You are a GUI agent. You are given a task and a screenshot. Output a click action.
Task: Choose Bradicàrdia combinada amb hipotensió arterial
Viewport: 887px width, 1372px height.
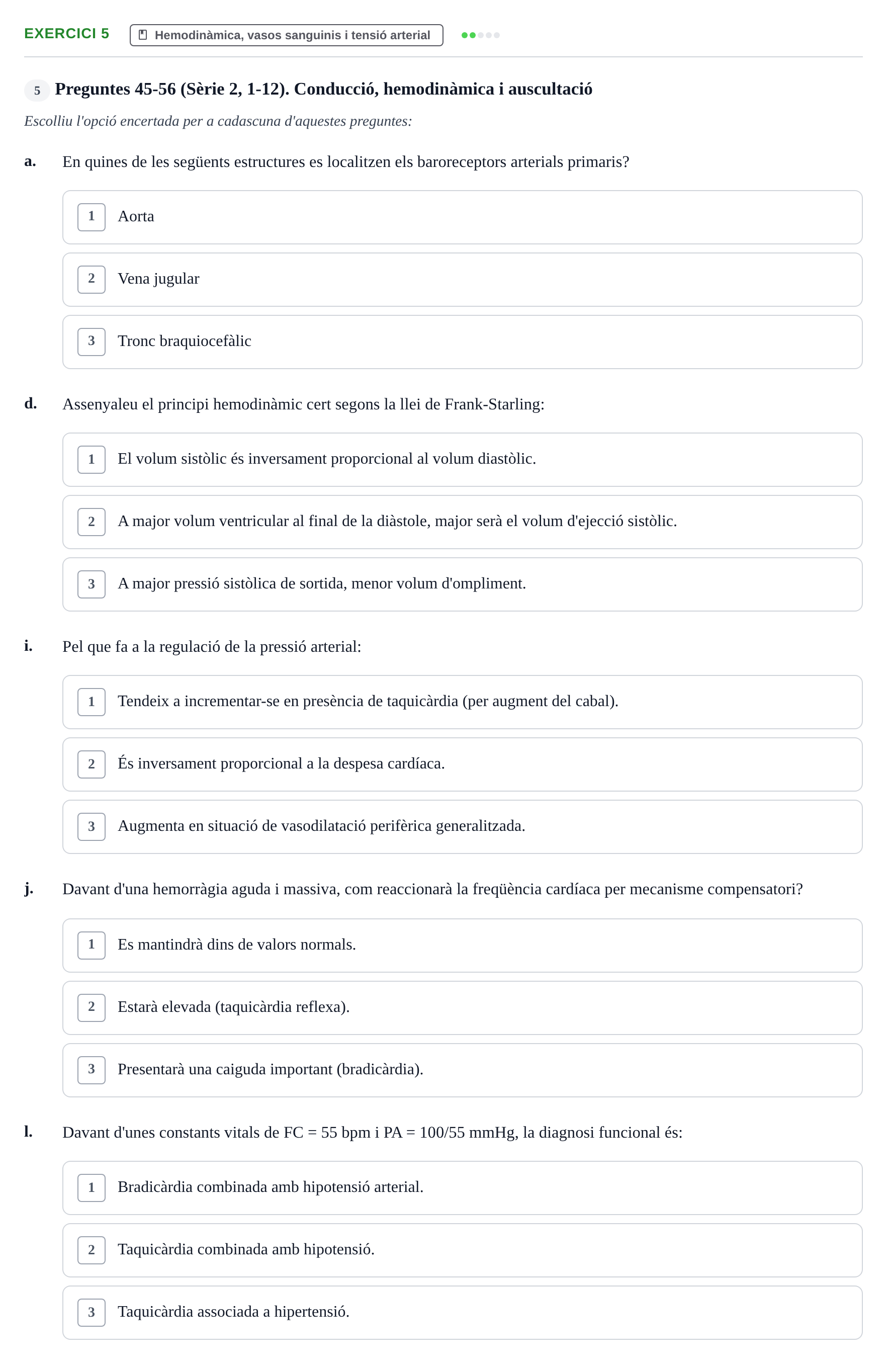click(x=462, y=1188)
